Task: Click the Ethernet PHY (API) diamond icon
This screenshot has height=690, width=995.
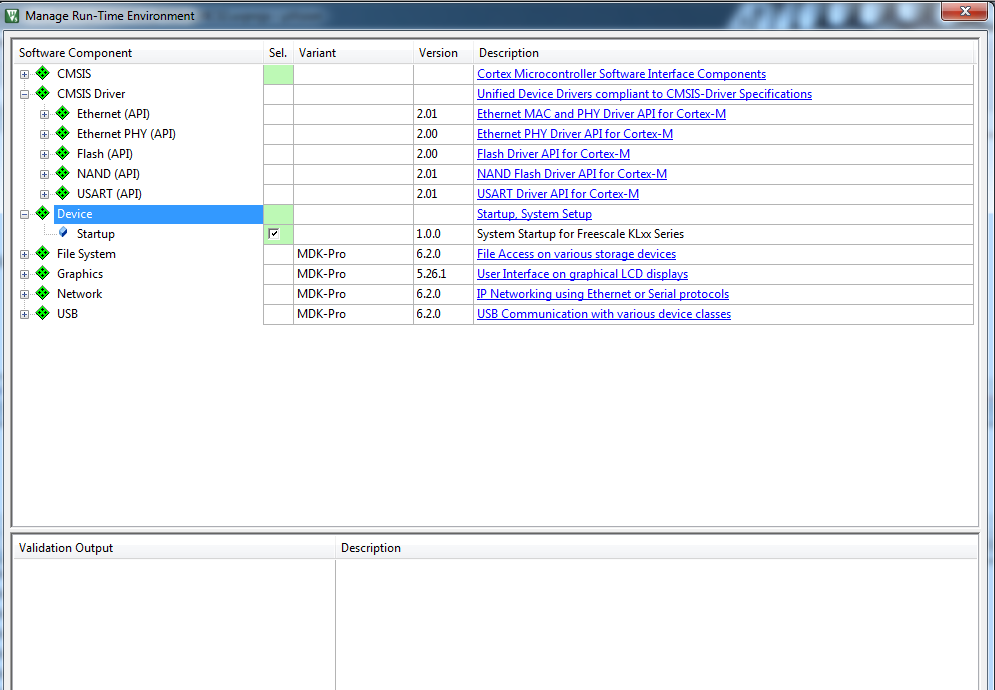Action: click(62, 133)
